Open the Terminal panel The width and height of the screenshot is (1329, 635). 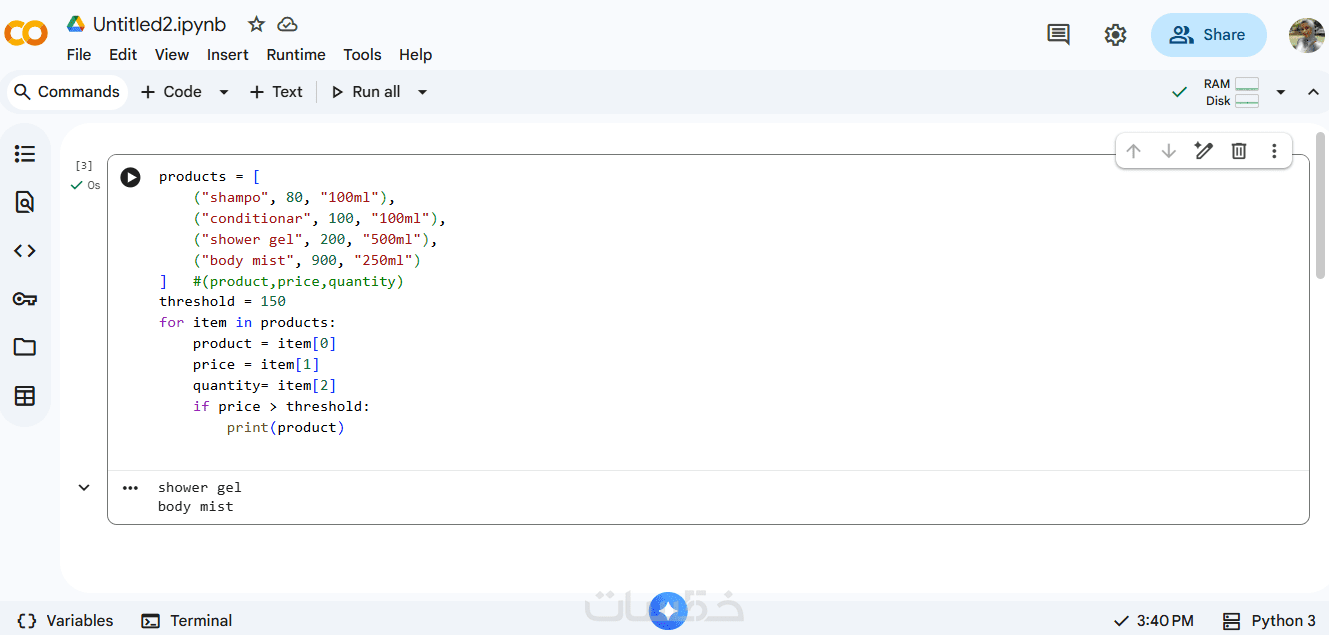pos(187,621)
